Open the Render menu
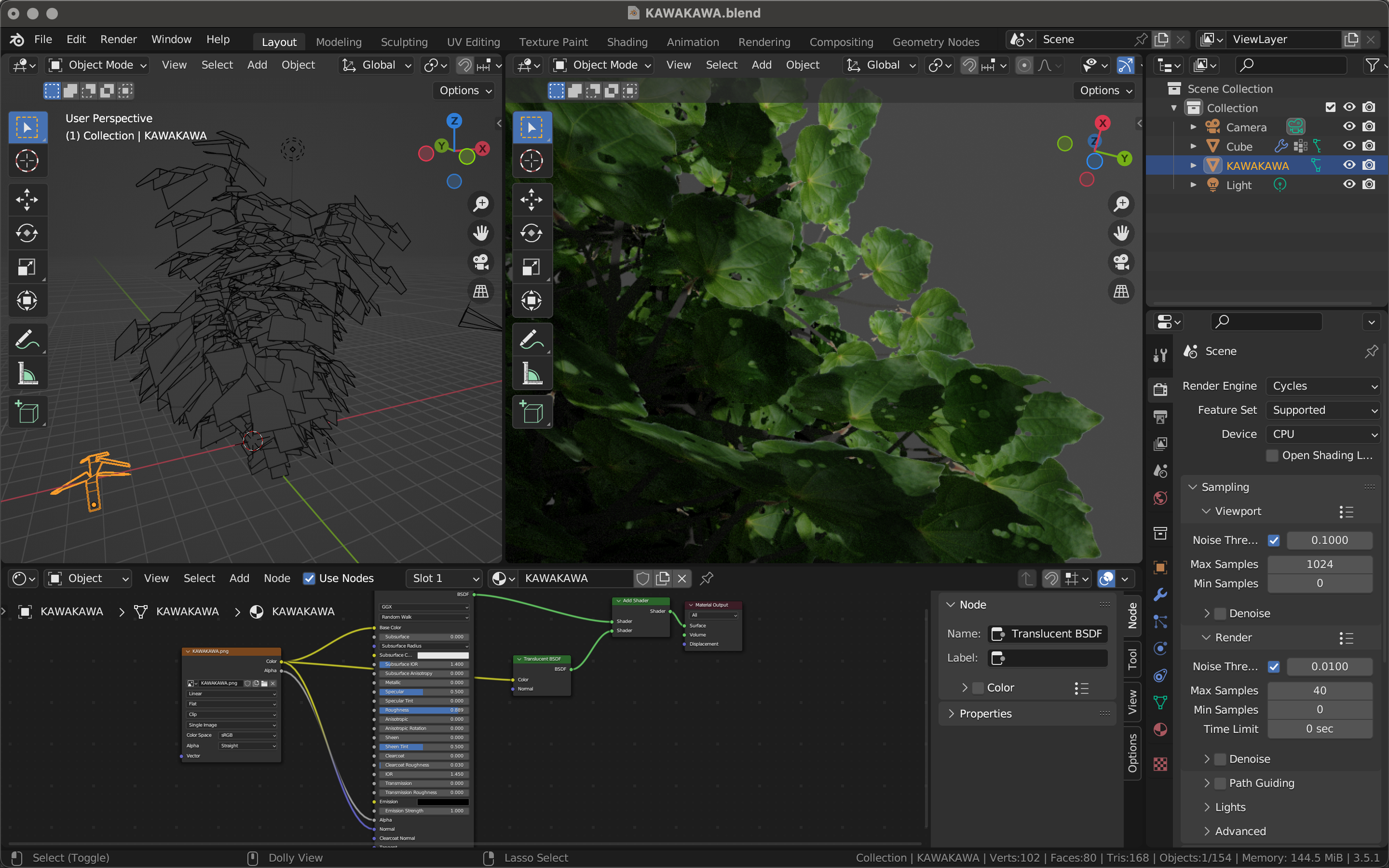The height and width of the screenshot is (868, 1389). (x=118, y=39)
